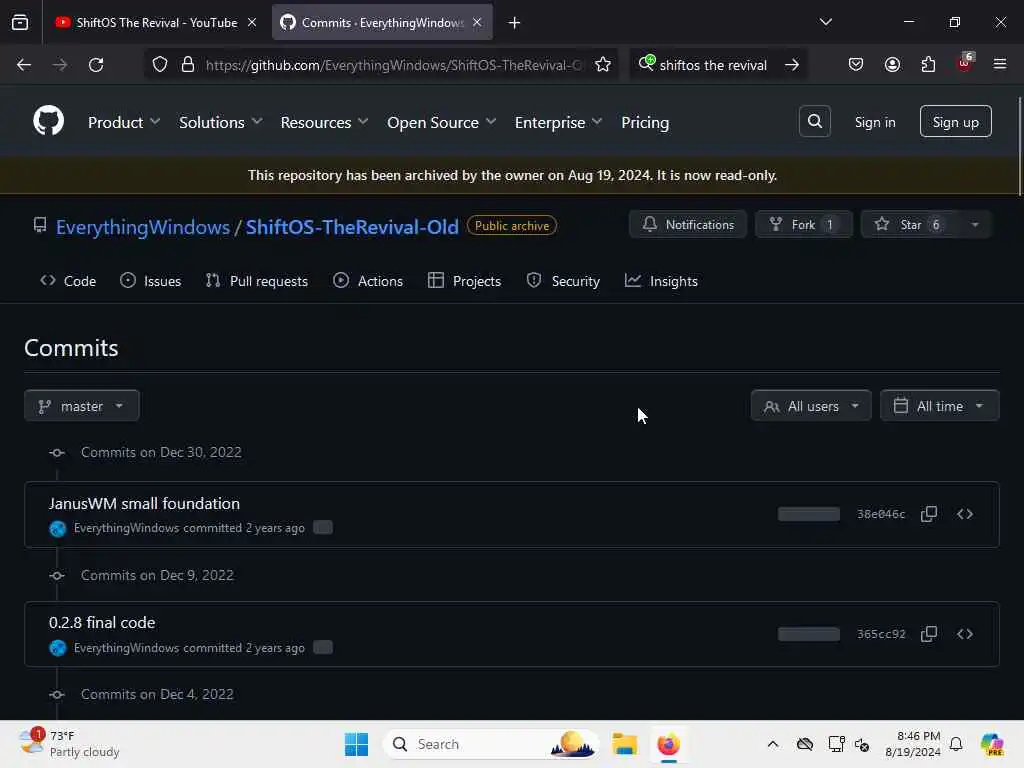Open Firefox account icon
The image size is (1024, 768).
892,65
